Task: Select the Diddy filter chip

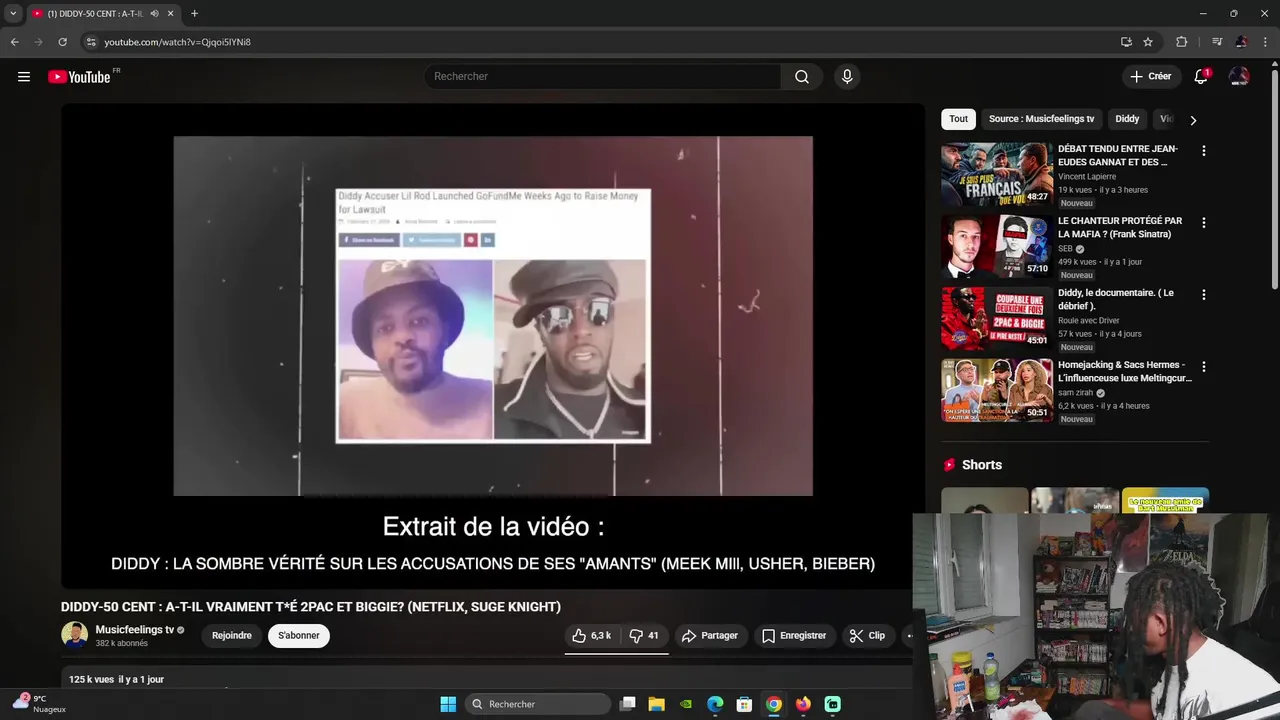Action: coord(1127,119)
